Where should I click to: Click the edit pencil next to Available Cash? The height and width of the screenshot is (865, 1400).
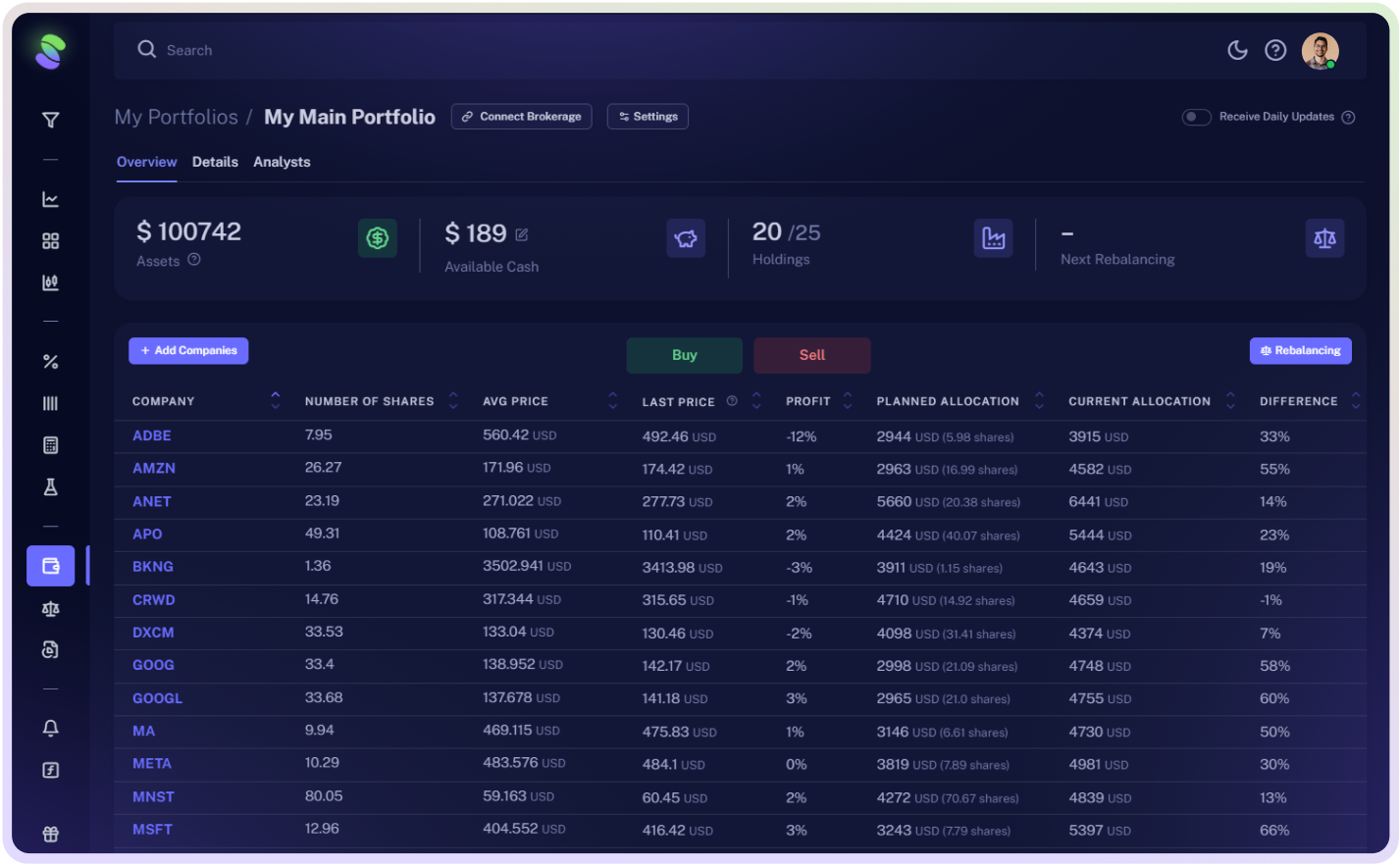[x=521, y=233]
